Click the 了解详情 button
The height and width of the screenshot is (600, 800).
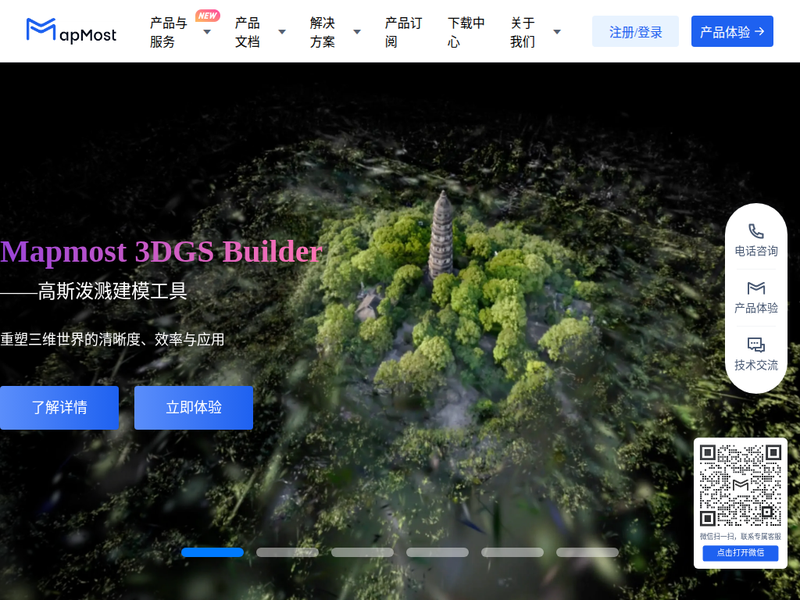tap(59, 408)
